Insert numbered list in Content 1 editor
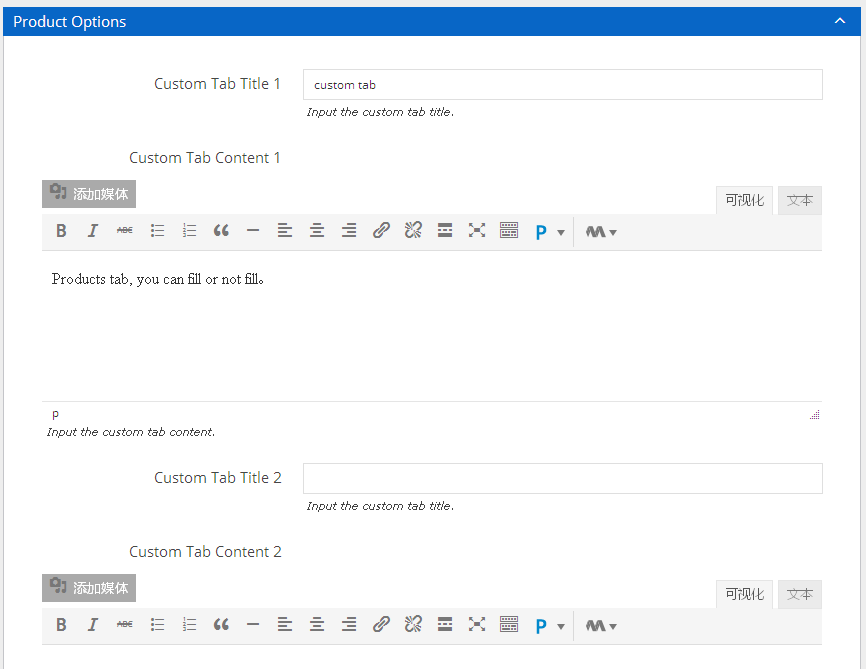The height and width of the screenshot is (669, 866). [x=189, y=231]
